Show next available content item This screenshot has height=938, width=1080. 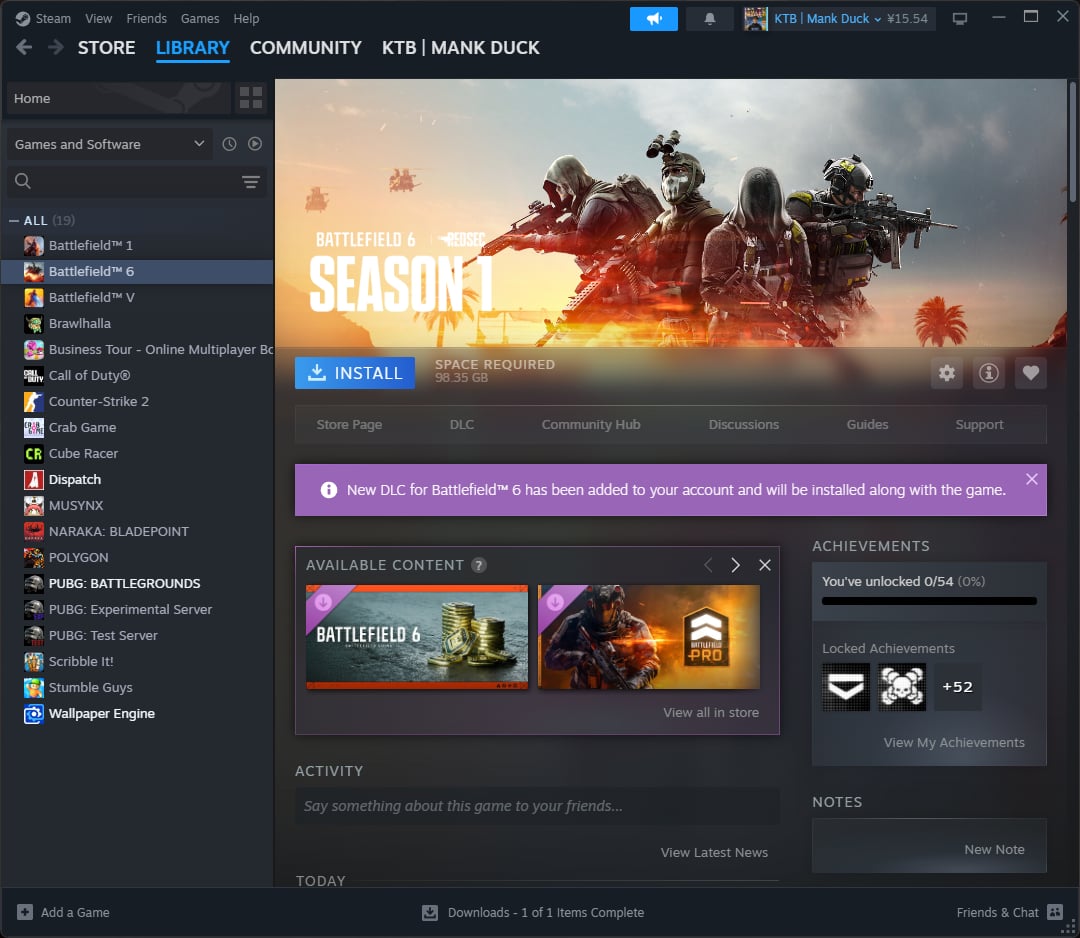[735, 565]
